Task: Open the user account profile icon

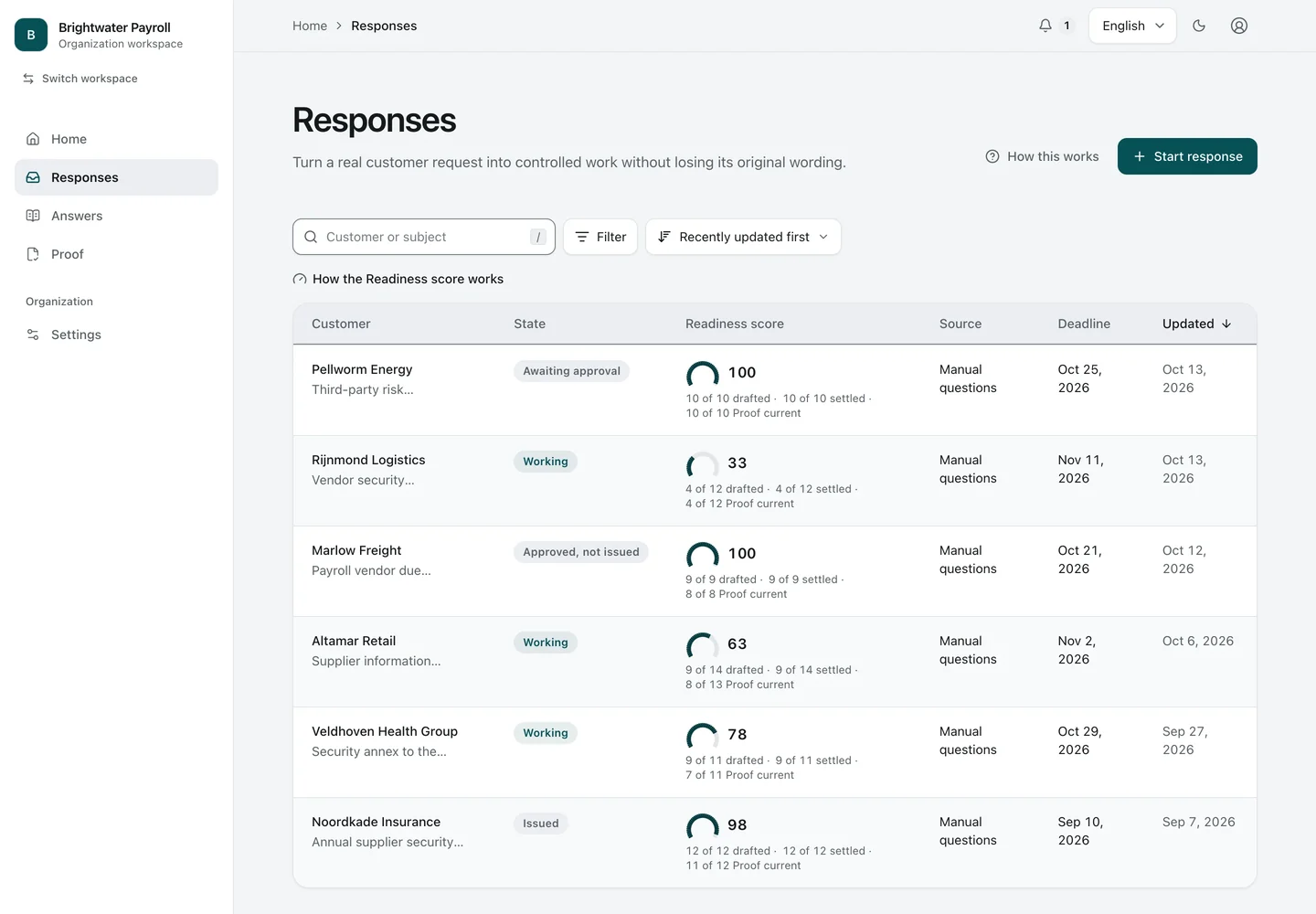Action: coord(1239,26)
